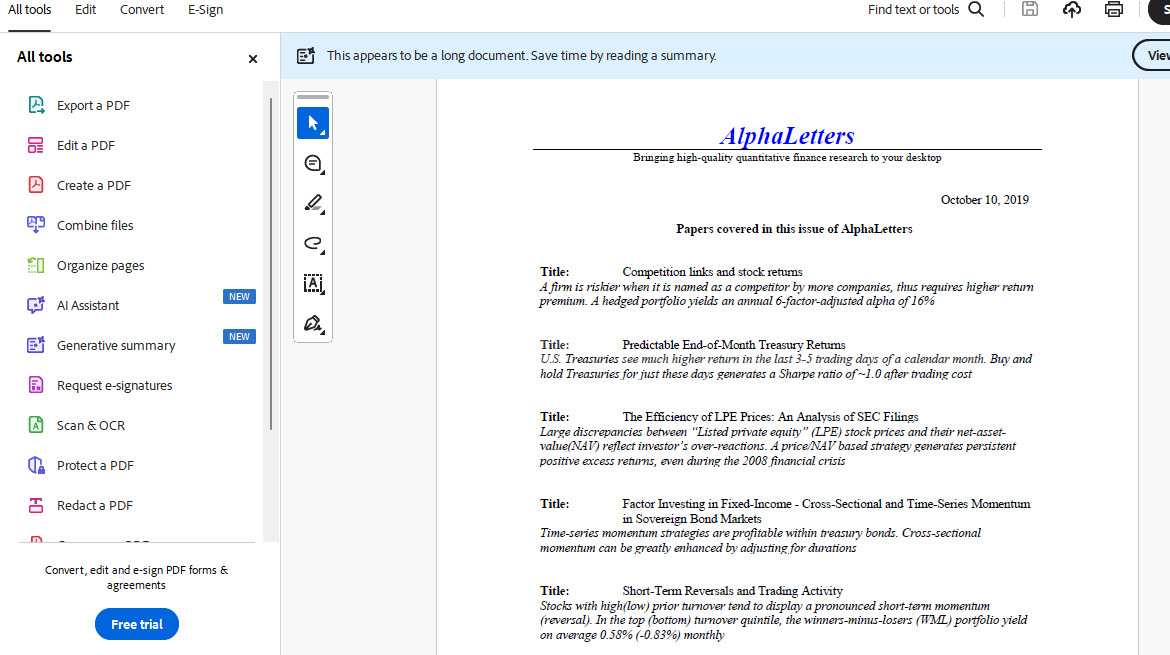Click the search magnifier icon
Viewport: 1170px width, 655px height.
pyautogui.click(x=976, y=10)
